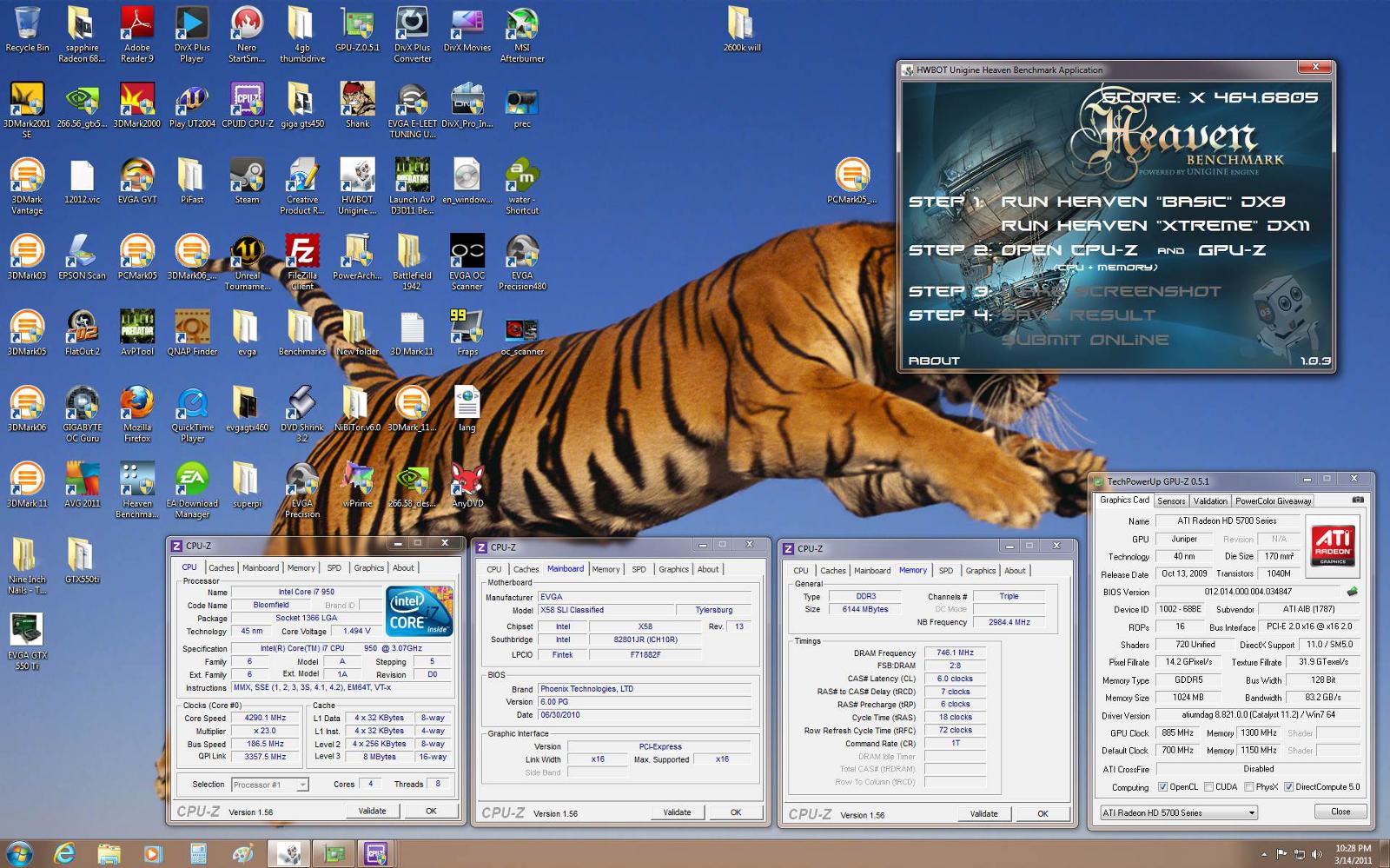The image size is (1390, 868).
Task: Open Heaven Benchmark desktop shortcut
Action: click(x=137, y=490)
